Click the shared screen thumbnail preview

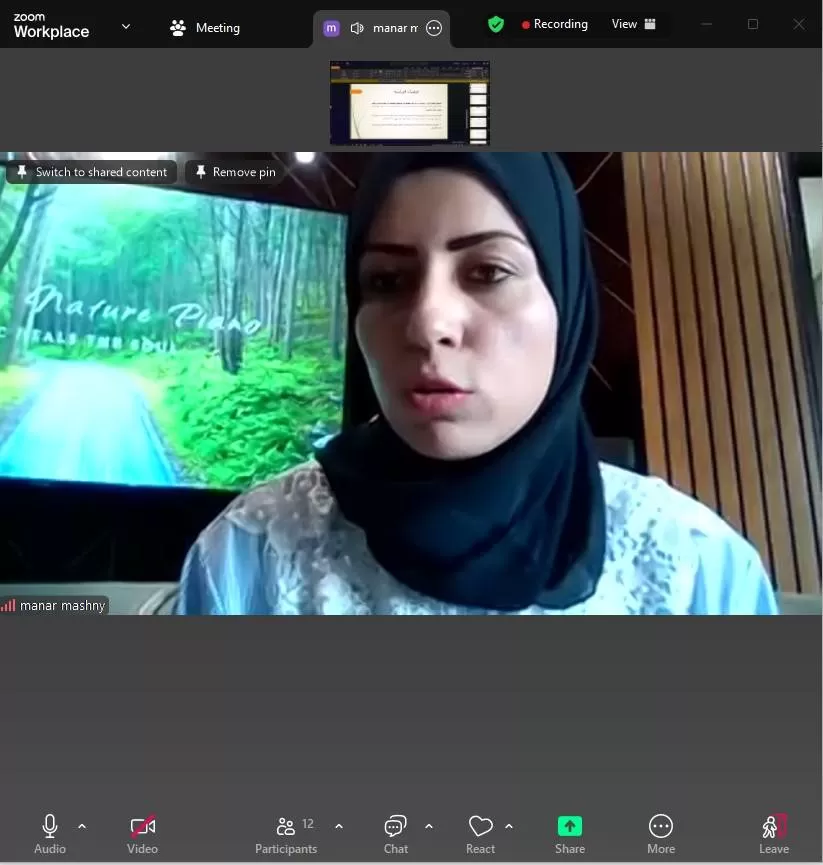click(x=410, y=103)
